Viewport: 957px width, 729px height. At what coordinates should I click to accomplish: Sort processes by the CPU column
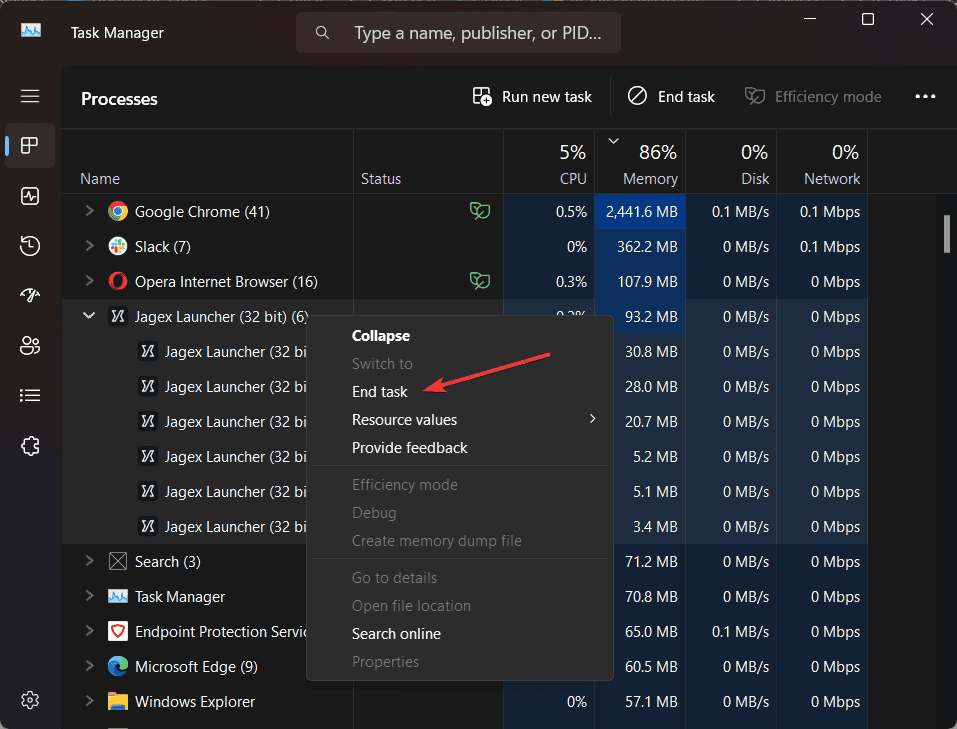click(x=549, y=162)
